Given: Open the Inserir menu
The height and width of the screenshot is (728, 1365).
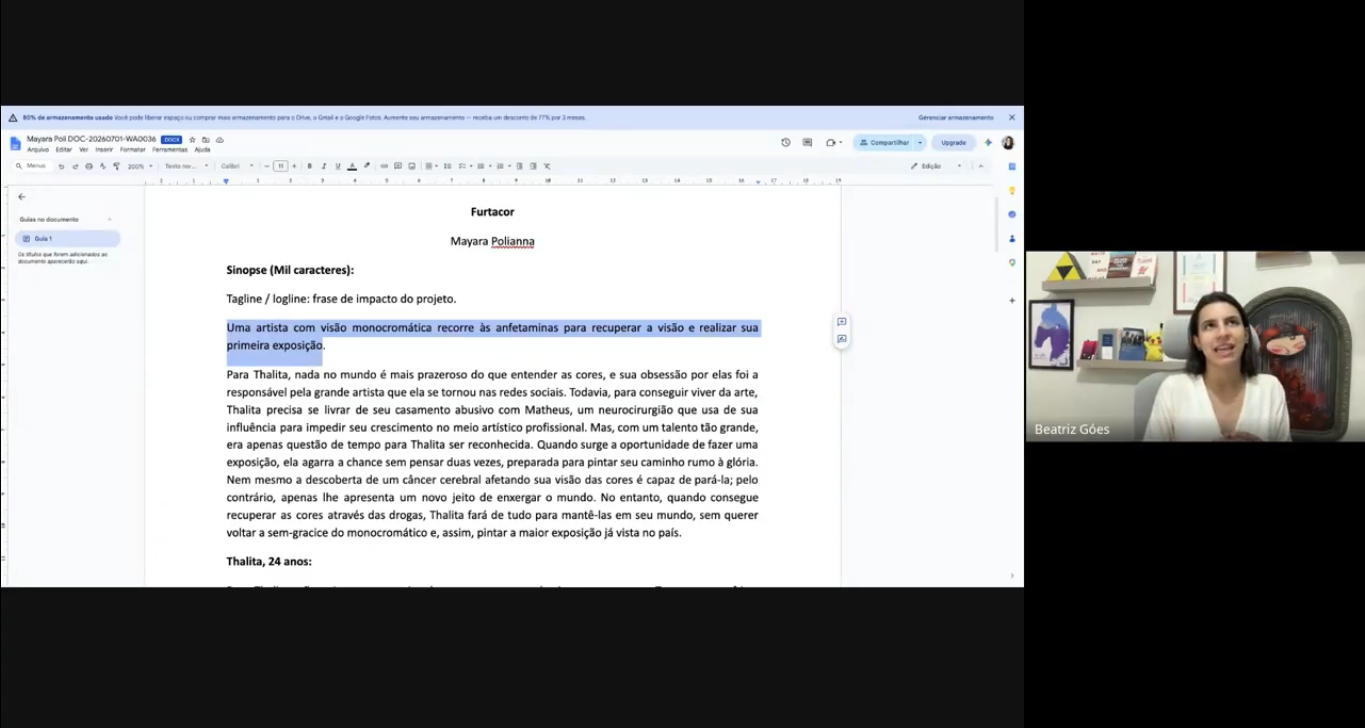Looking at the screenshot, I should tap(104, 150).
